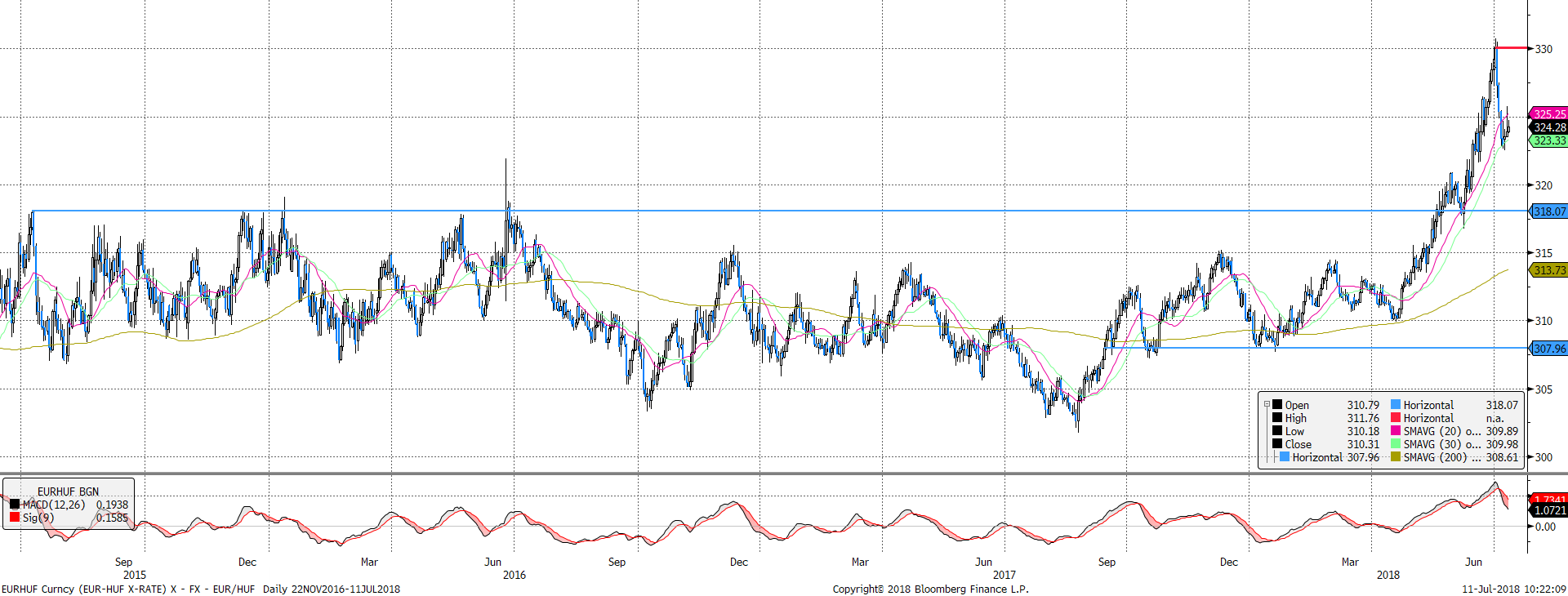Image resolution: width=1568 pixels, height=596 pixels.
Task: Click the SMAVG (20) legend label
Action: 1441,431
